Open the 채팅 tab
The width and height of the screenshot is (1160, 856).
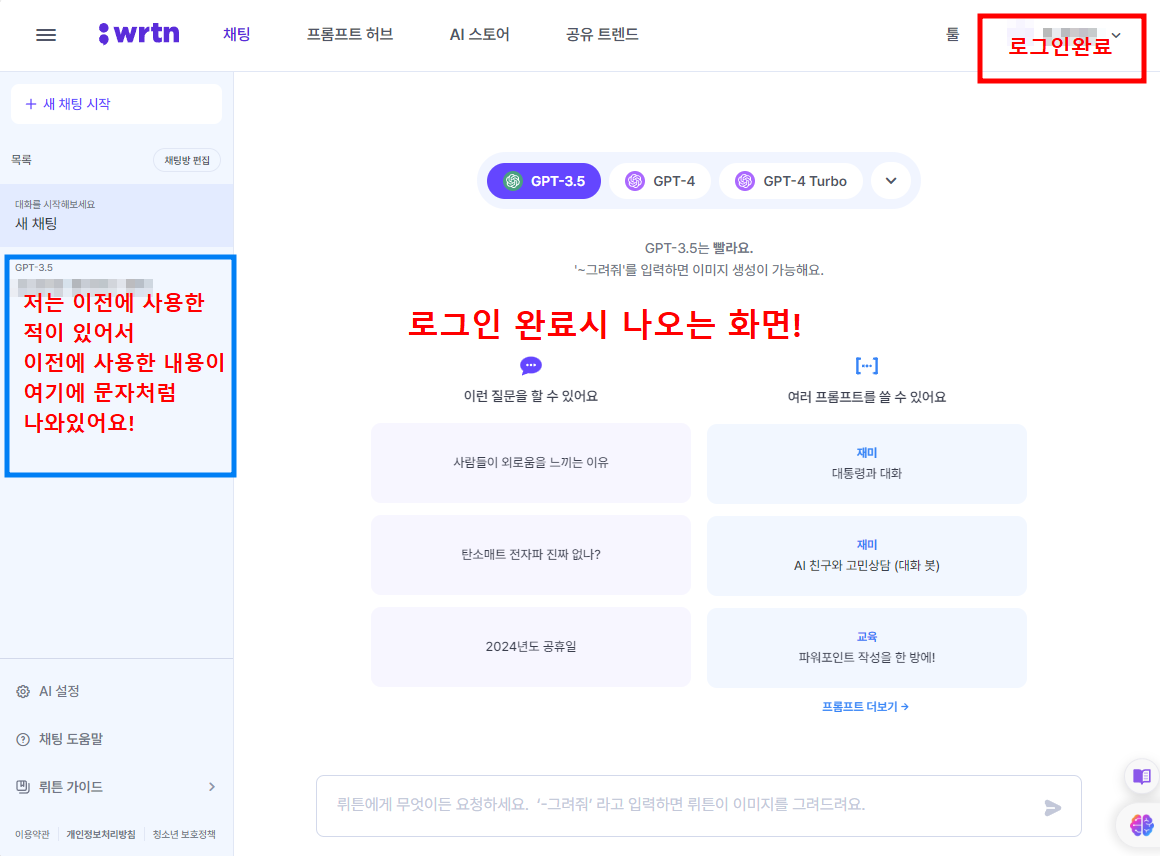point(237,34)
